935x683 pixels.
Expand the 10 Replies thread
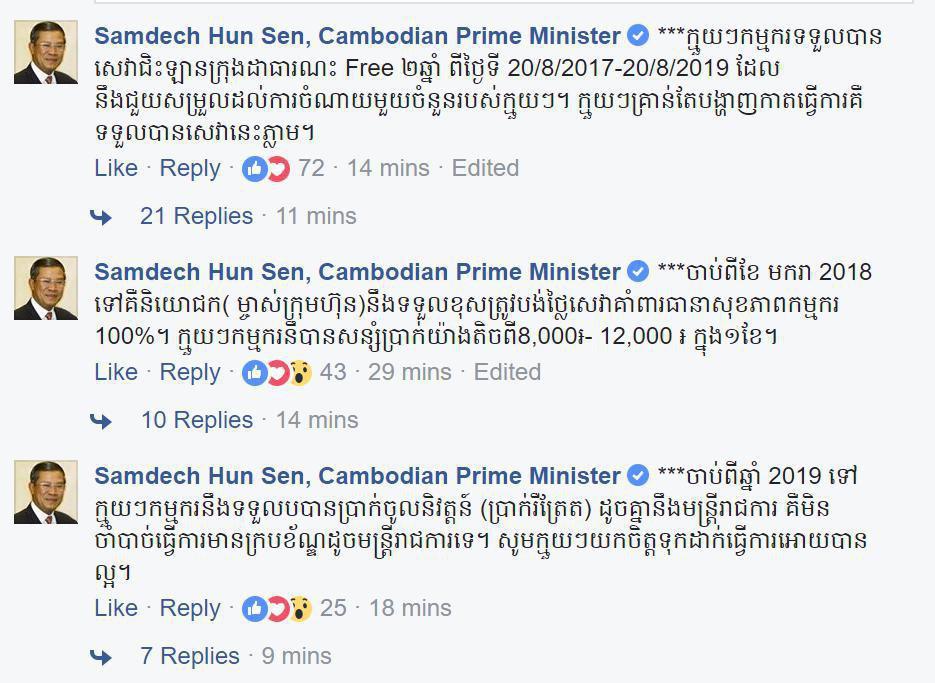pos(196,420)
